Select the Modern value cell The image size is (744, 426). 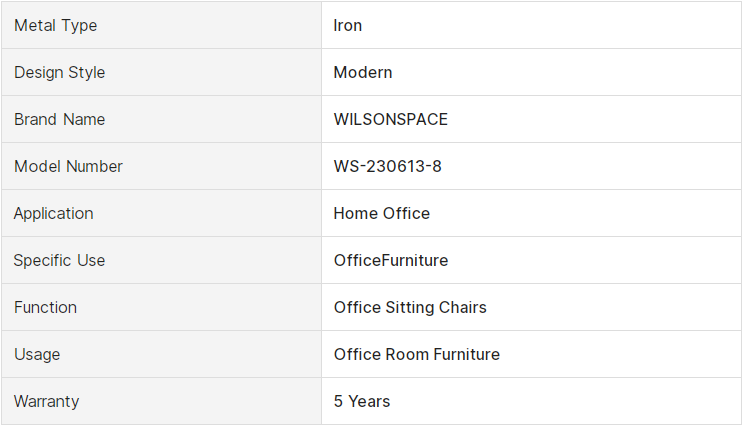pos(531,72)
